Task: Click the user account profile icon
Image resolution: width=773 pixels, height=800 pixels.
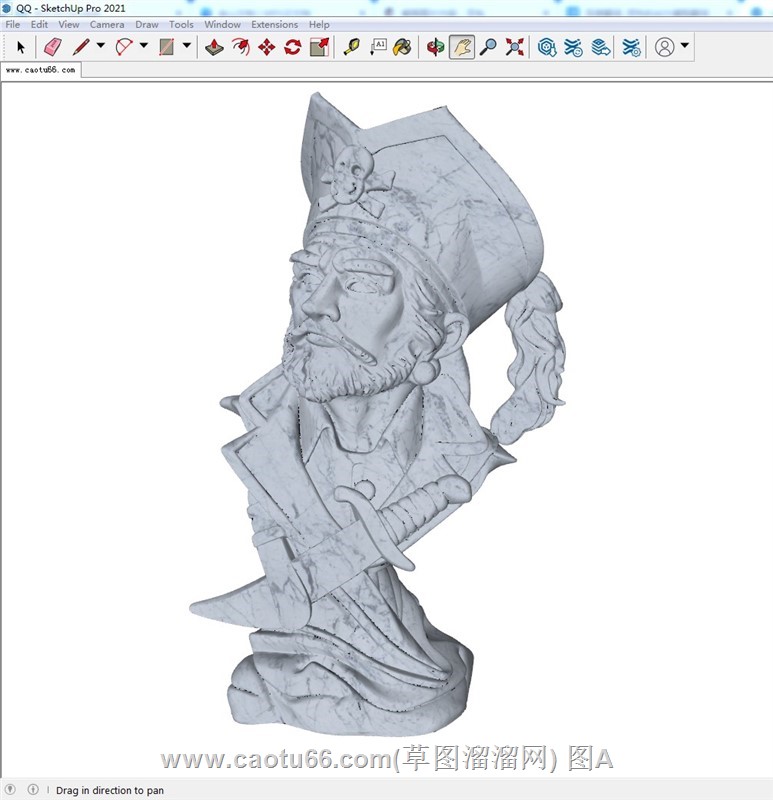Action: click(x=664, y=47)
